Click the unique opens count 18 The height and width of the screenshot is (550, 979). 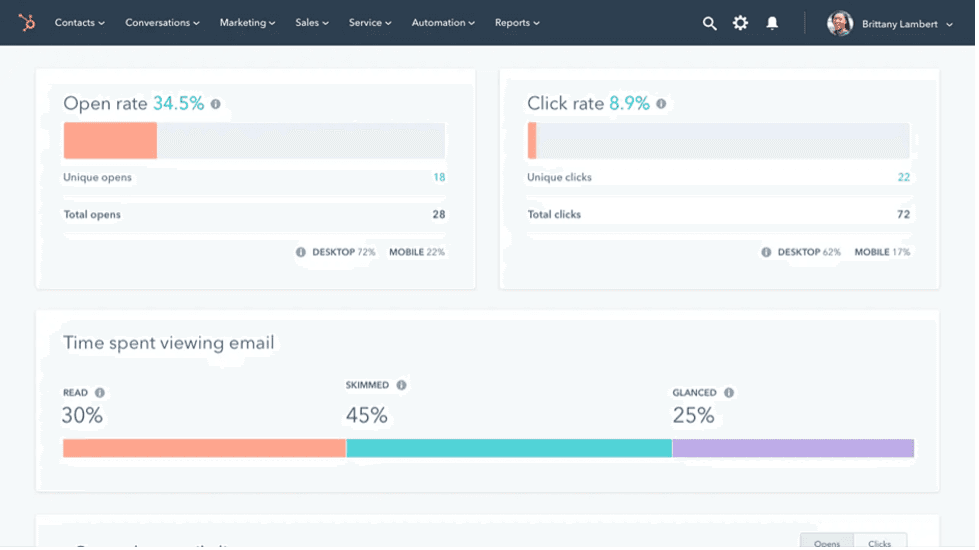(439, 178)
